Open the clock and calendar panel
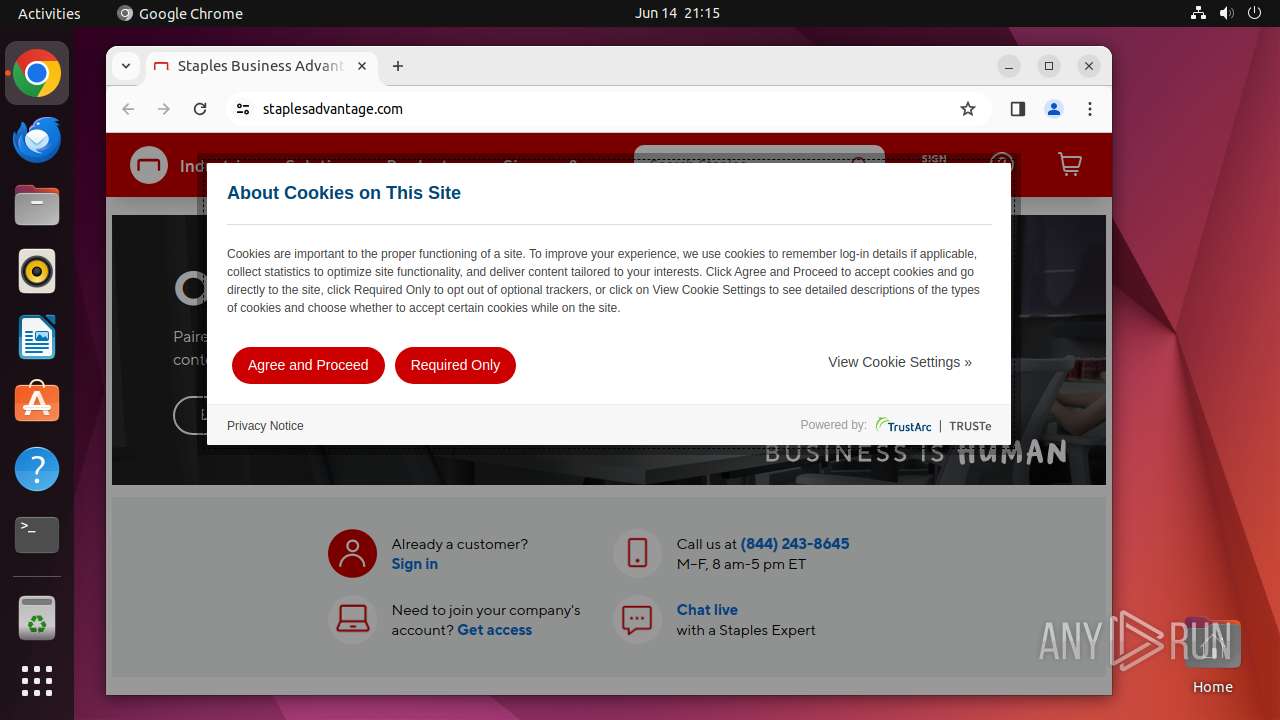 (x=677, y=13)
